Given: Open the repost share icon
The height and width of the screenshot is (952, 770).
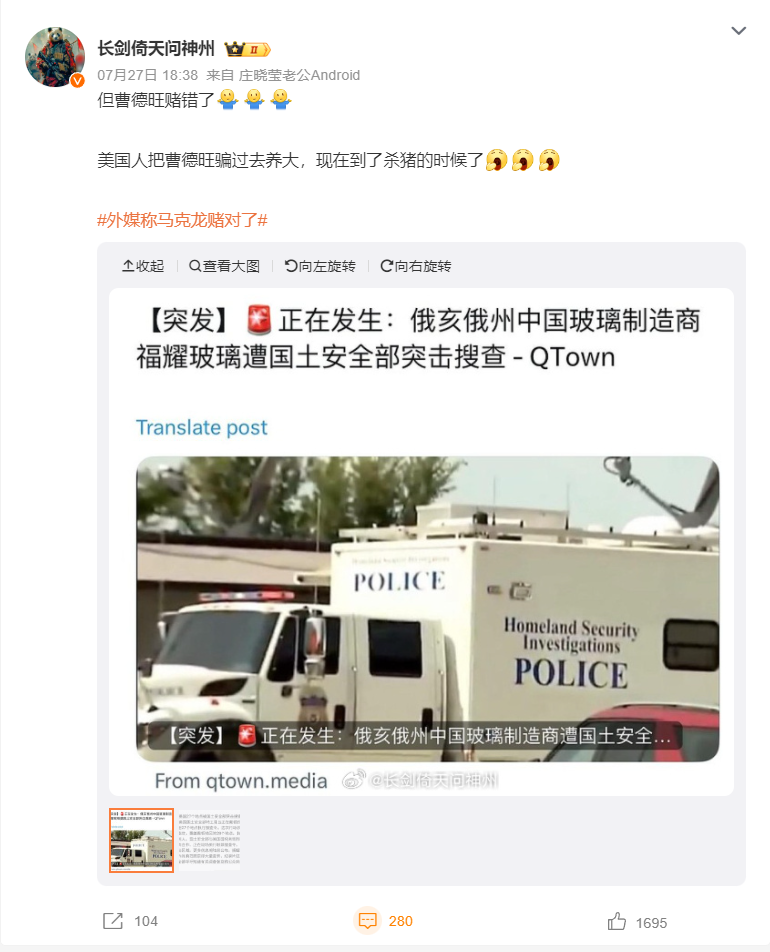Looking at the screenshot, I should (x=113, y=921).
